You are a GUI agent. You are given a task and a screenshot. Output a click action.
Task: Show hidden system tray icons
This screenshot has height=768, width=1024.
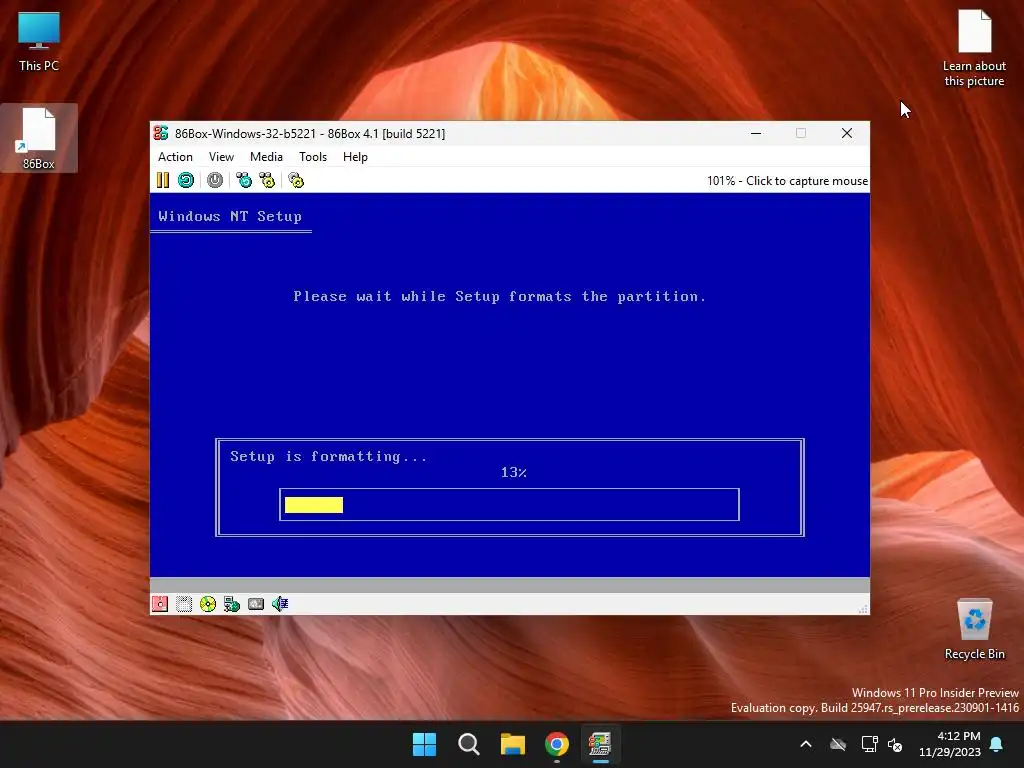click(806, 744)
